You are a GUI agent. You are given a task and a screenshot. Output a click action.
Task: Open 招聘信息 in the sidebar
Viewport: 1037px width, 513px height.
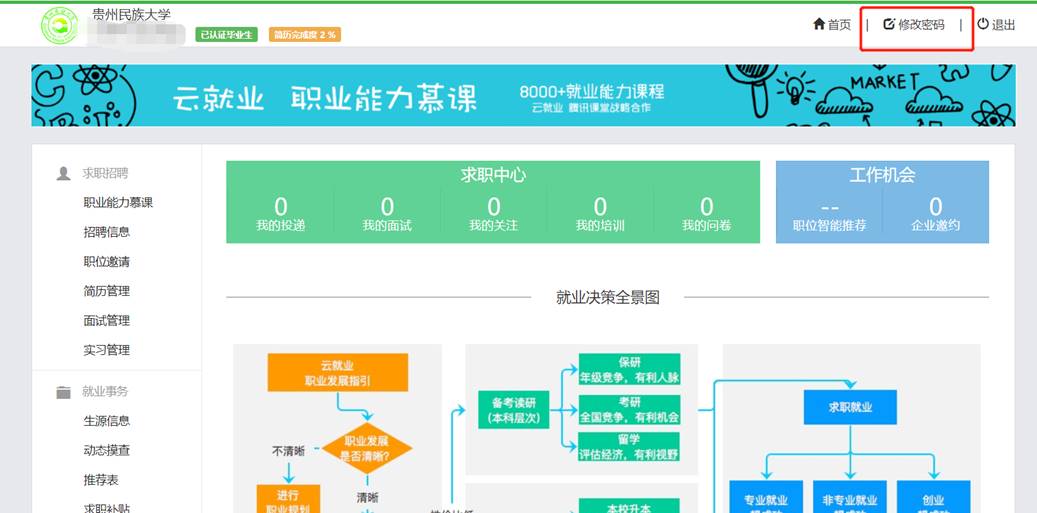coord(106,232)
